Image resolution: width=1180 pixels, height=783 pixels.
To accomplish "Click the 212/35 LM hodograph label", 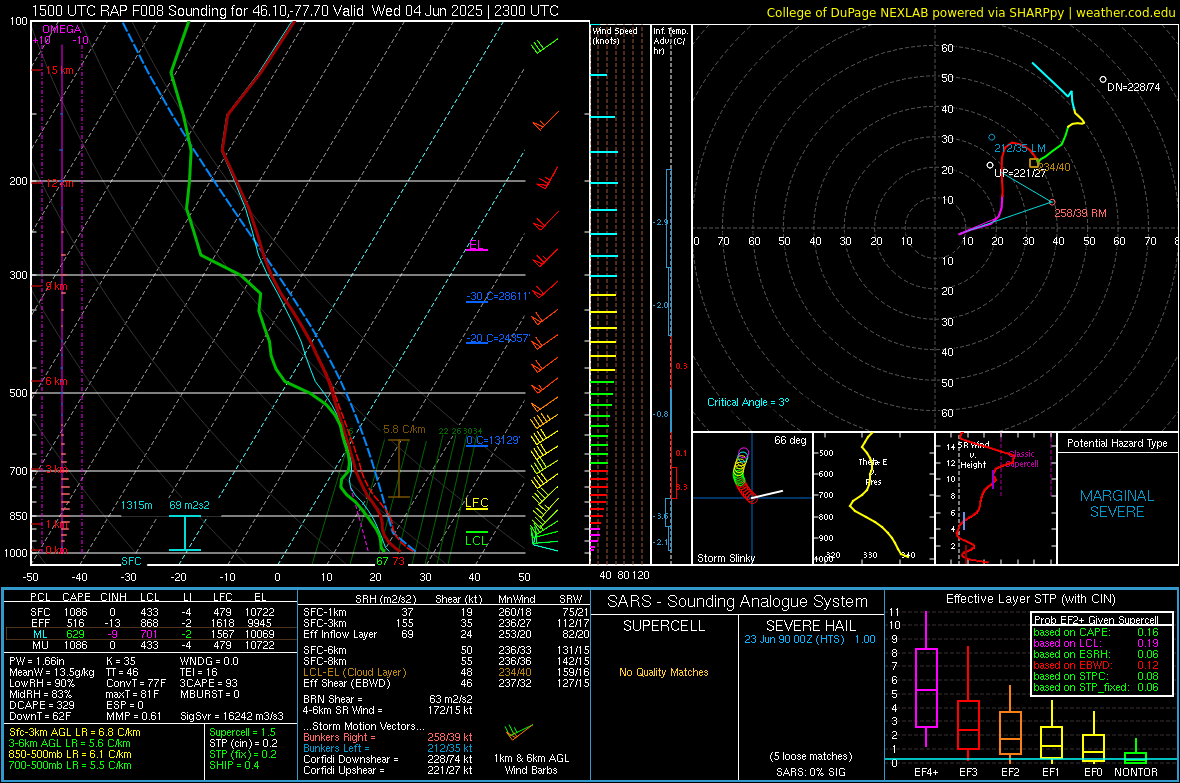I will pos(1020,148).
